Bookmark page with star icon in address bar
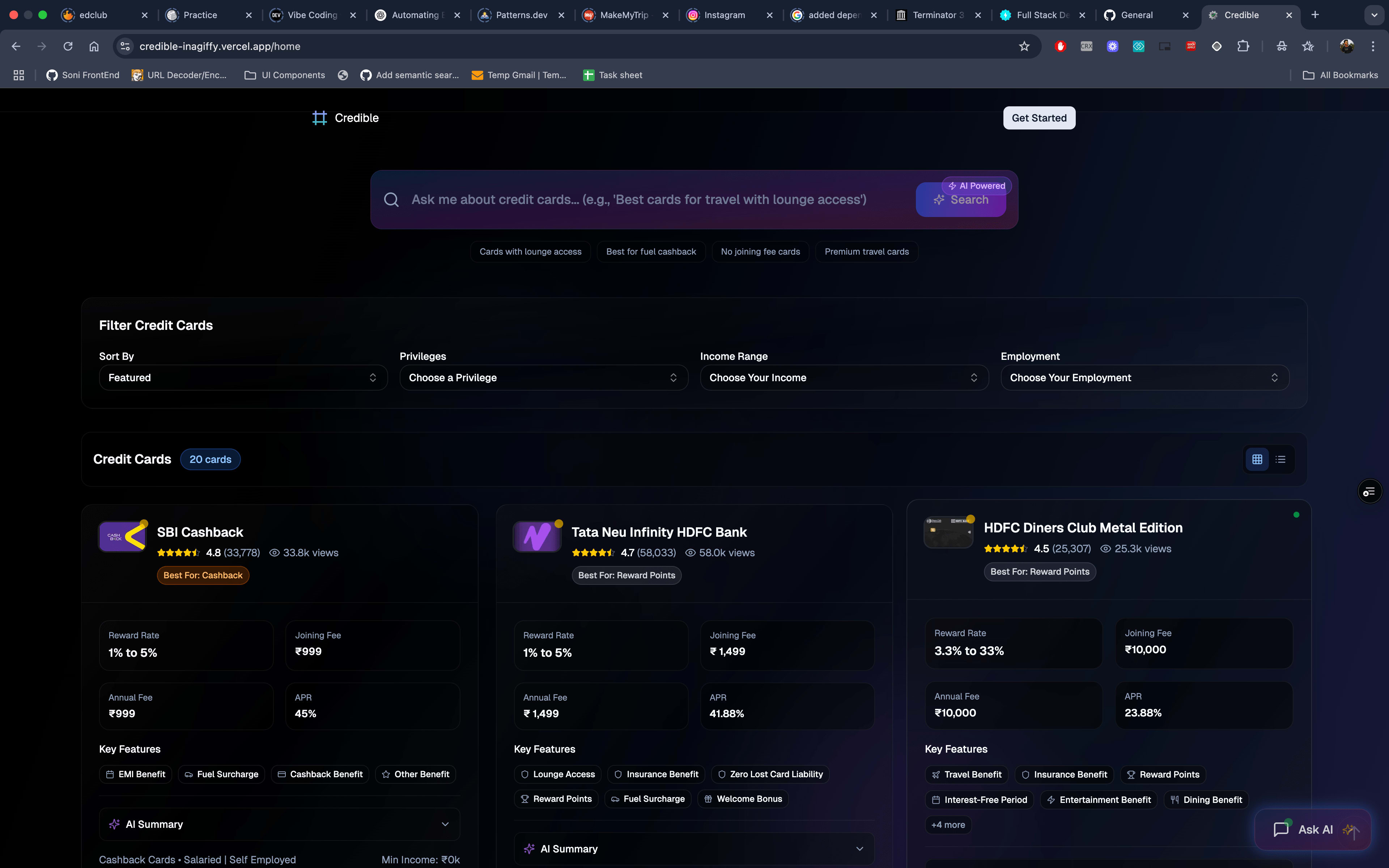1389x868 pixels. coord(1024,47)
